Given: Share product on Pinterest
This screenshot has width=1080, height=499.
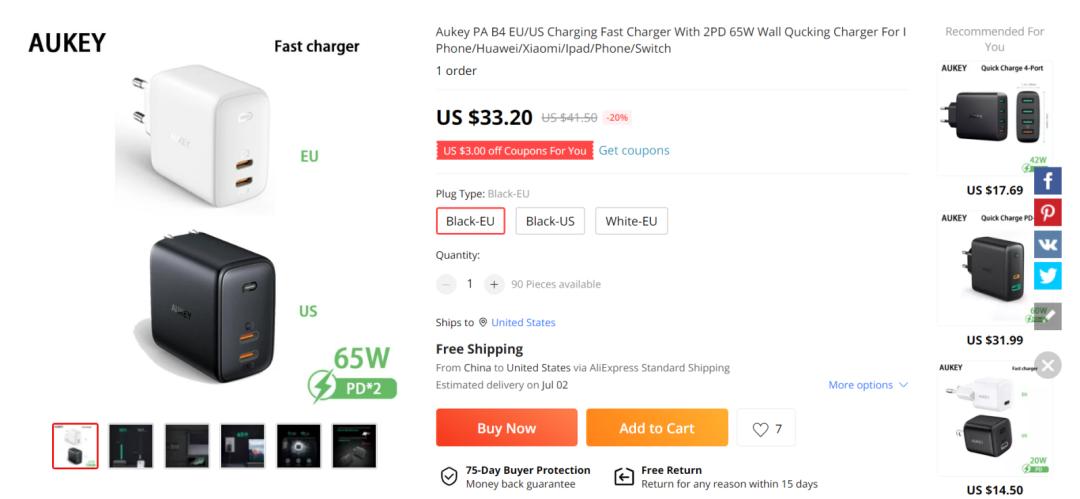Looking at the screenshot, I should click(x=1047, y=212).
